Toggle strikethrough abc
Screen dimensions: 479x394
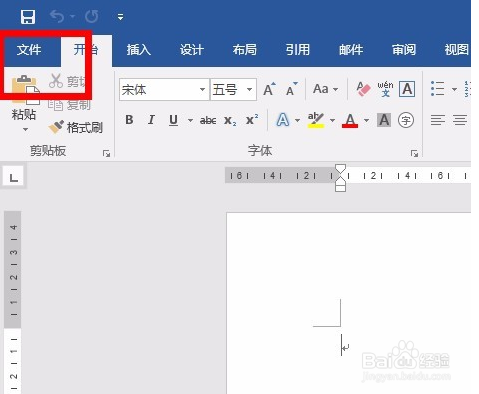(208, 120)
